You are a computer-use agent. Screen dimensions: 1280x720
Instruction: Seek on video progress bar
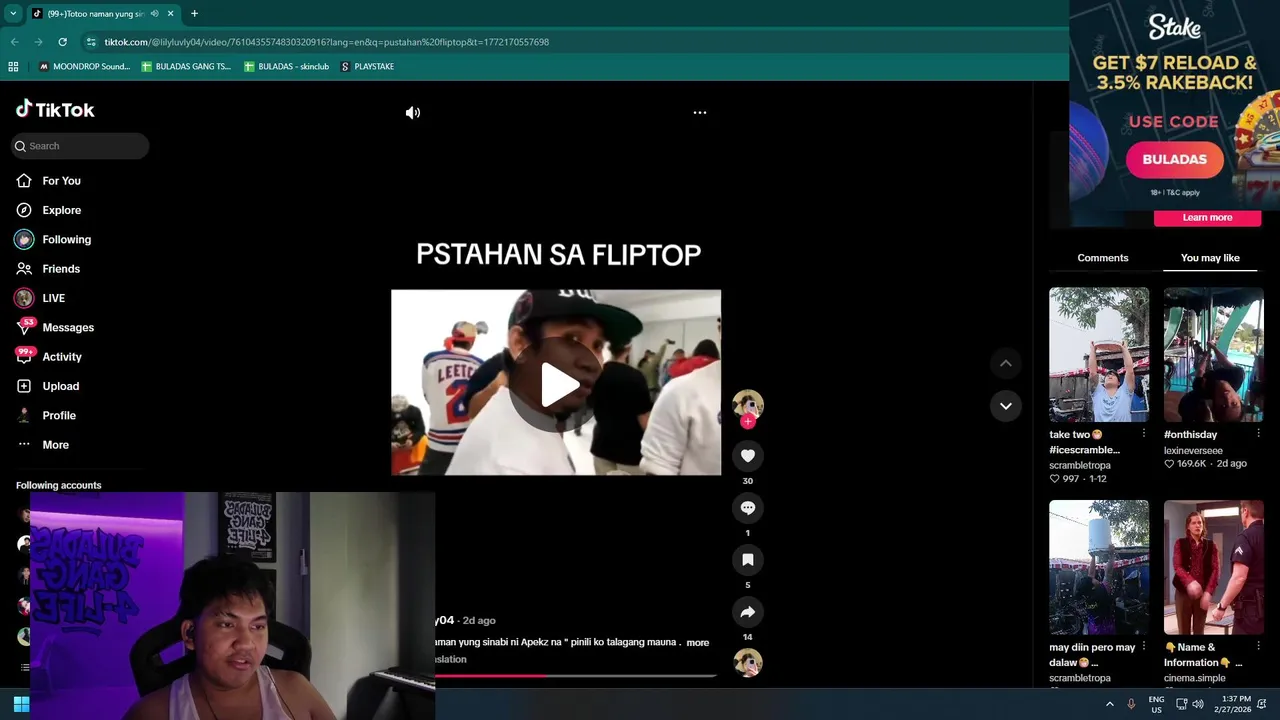pyautogui.click(x=576, y=676)
